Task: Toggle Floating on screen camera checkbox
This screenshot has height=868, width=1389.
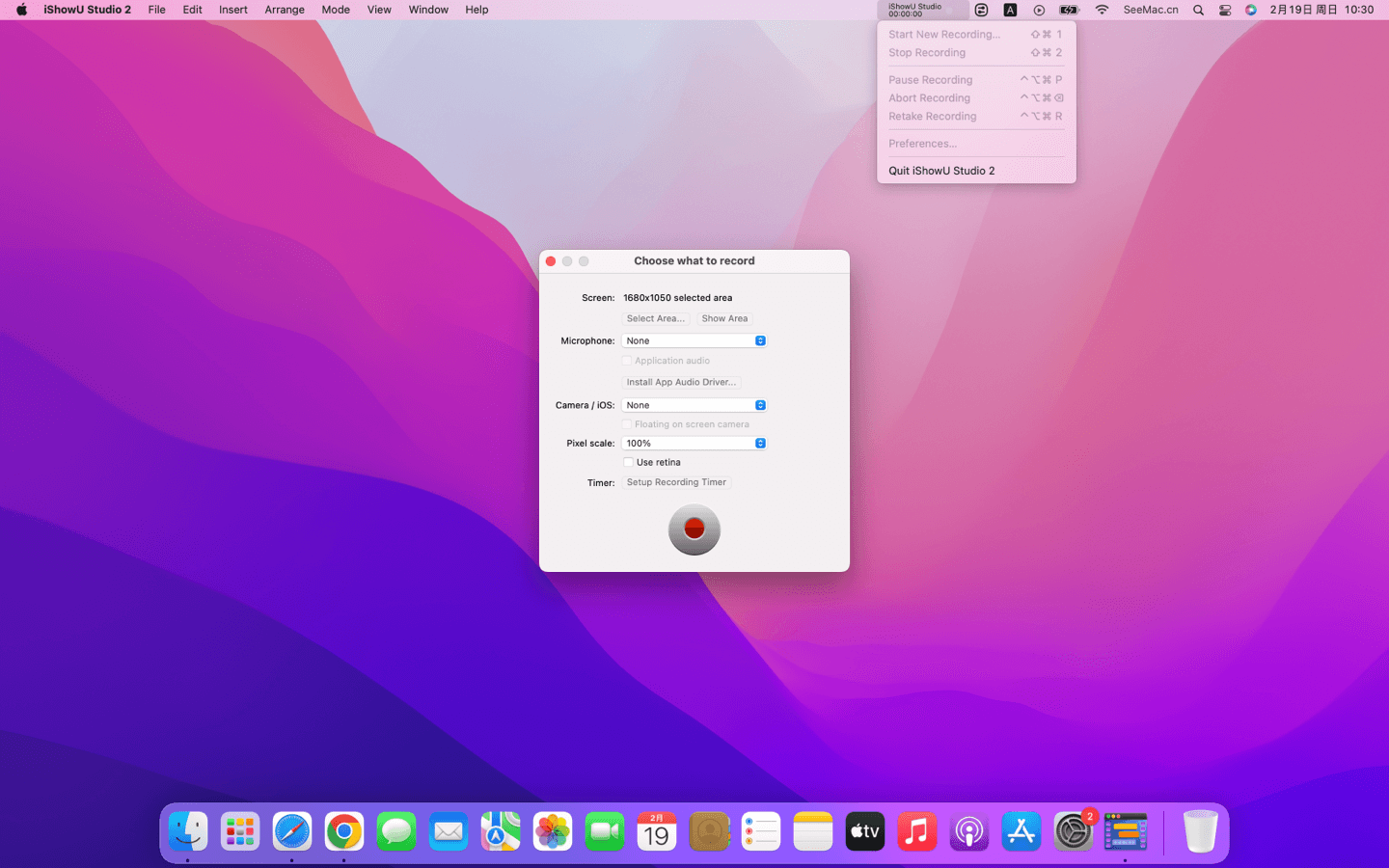Action: (627, 424)
